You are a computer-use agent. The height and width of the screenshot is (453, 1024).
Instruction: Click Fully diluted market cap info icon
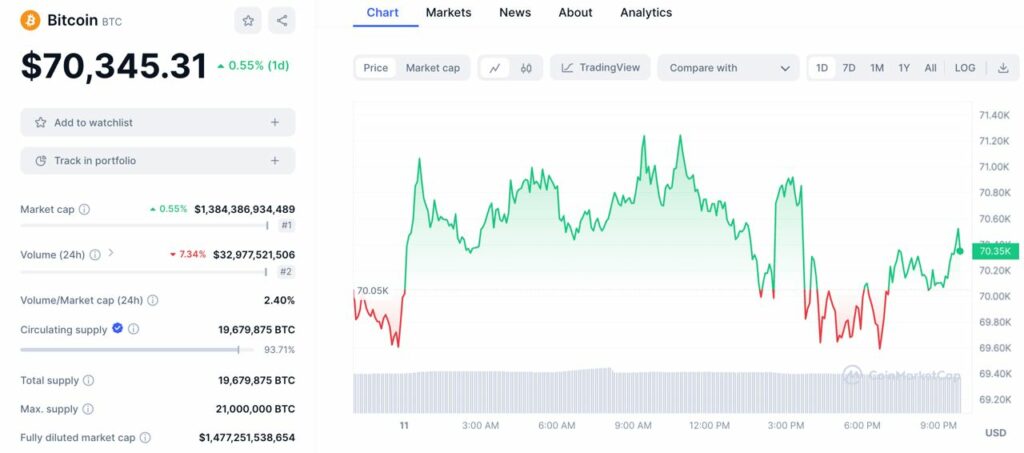(x=145, y=438)
